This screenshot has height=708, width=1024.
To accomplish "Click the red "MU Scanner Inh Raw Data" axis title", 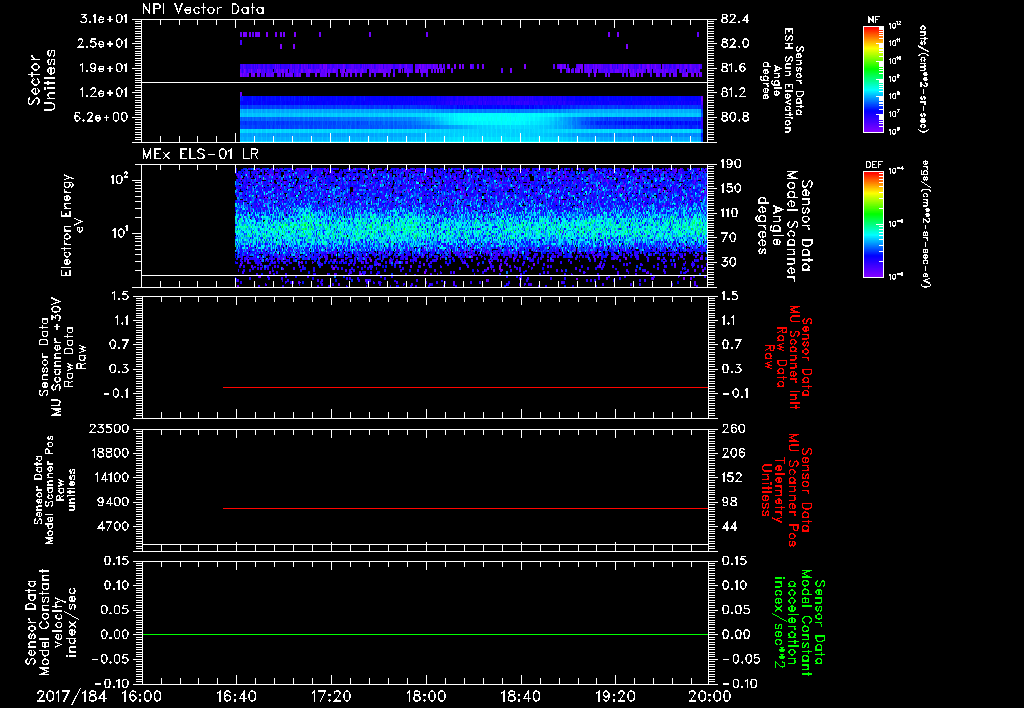I will pos(787,357).
